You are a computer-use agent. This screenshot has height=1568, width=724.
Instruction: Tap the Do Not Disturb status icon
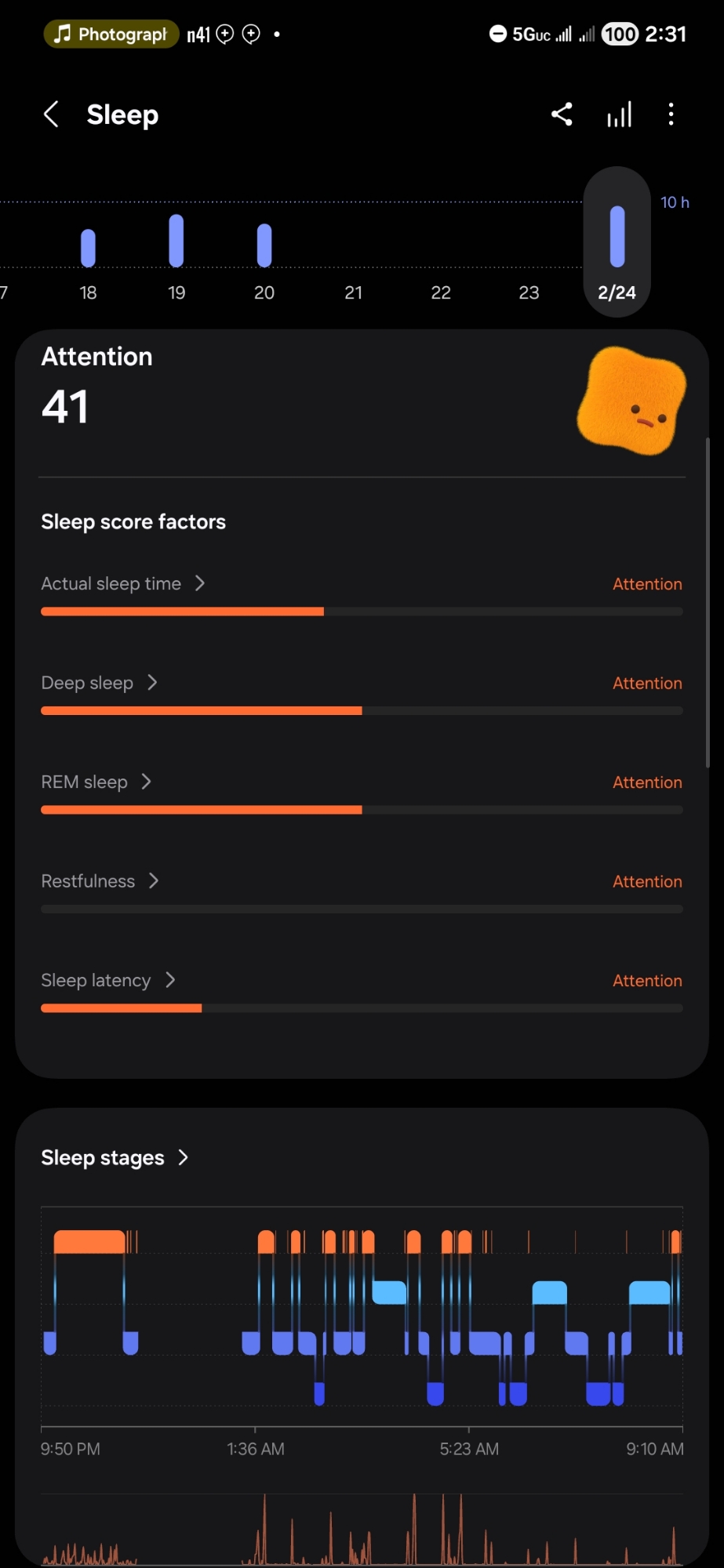click(x=497, y=34)
